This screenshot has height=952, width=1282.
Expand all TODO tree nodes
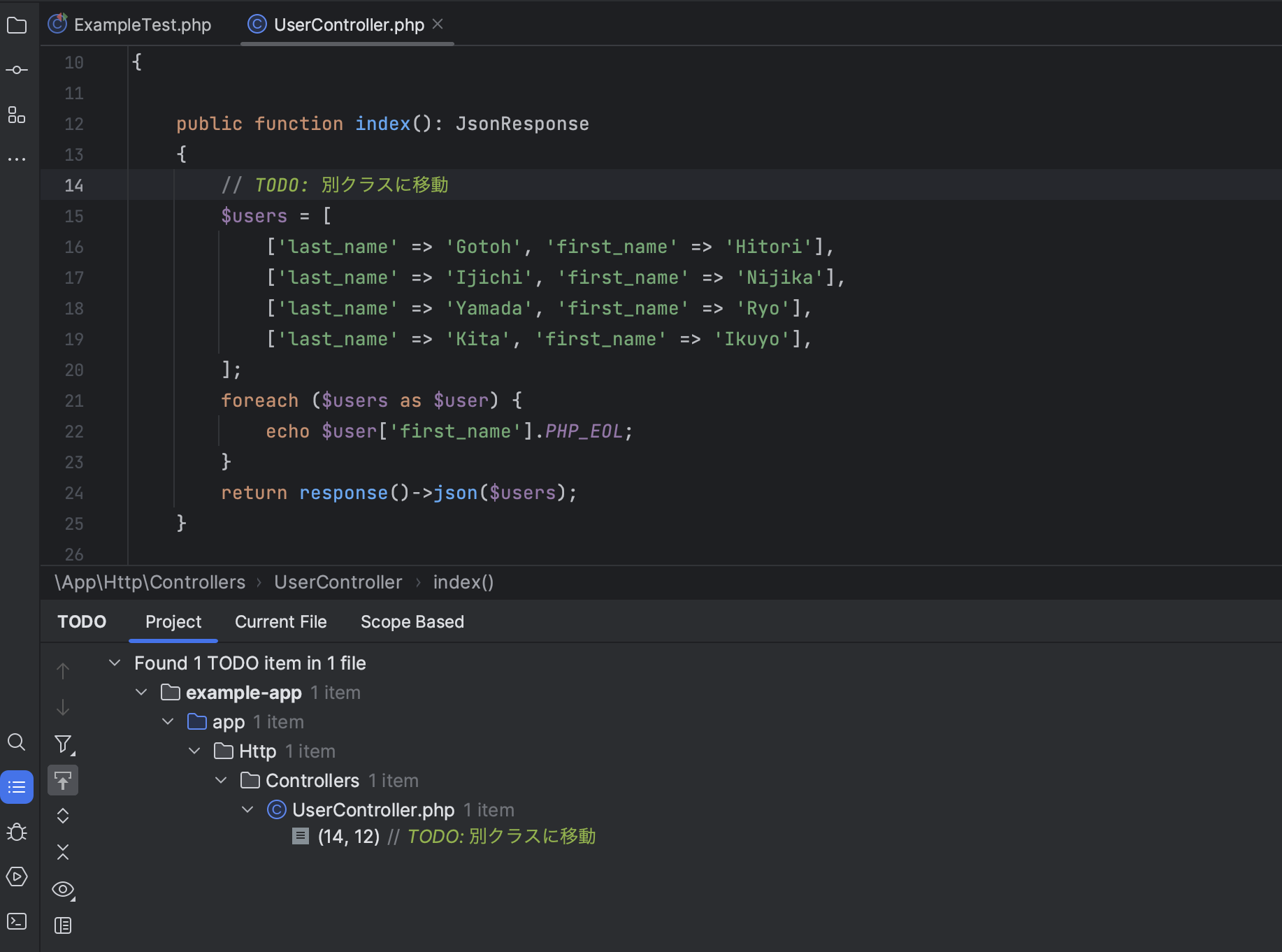coord(63,816)
